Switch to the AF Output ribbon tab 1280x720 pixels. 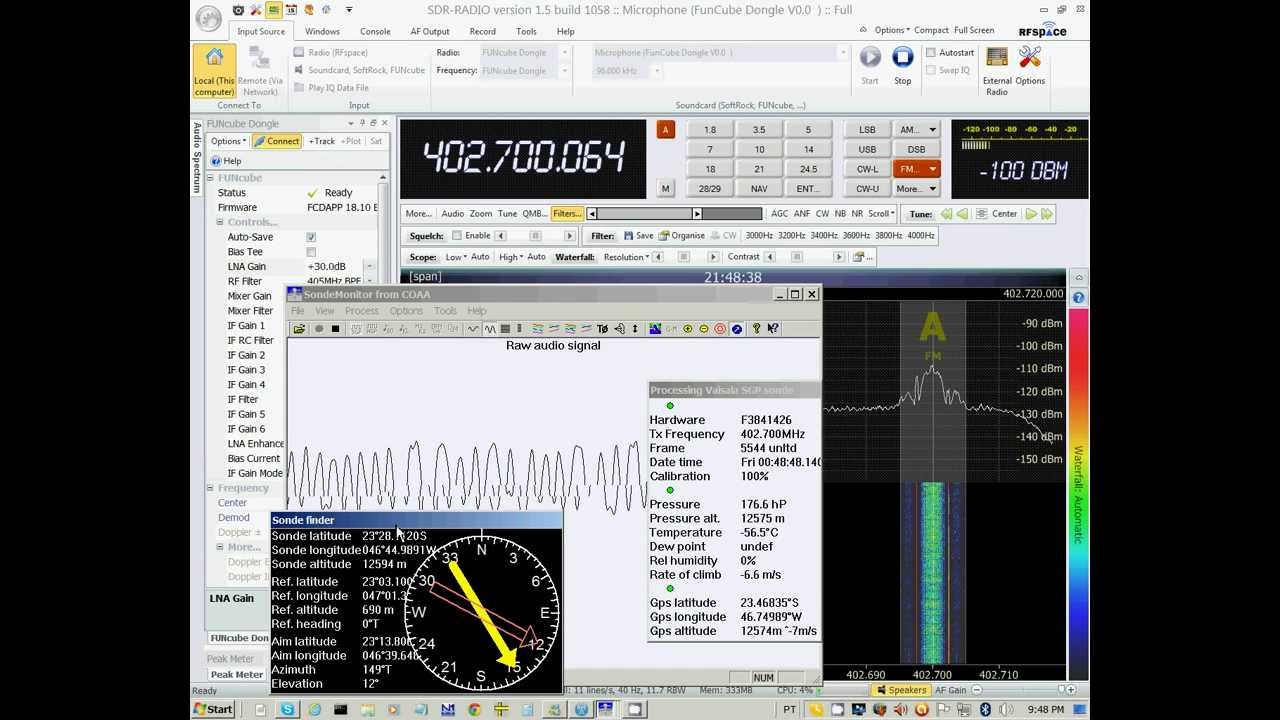pos(429,31)
